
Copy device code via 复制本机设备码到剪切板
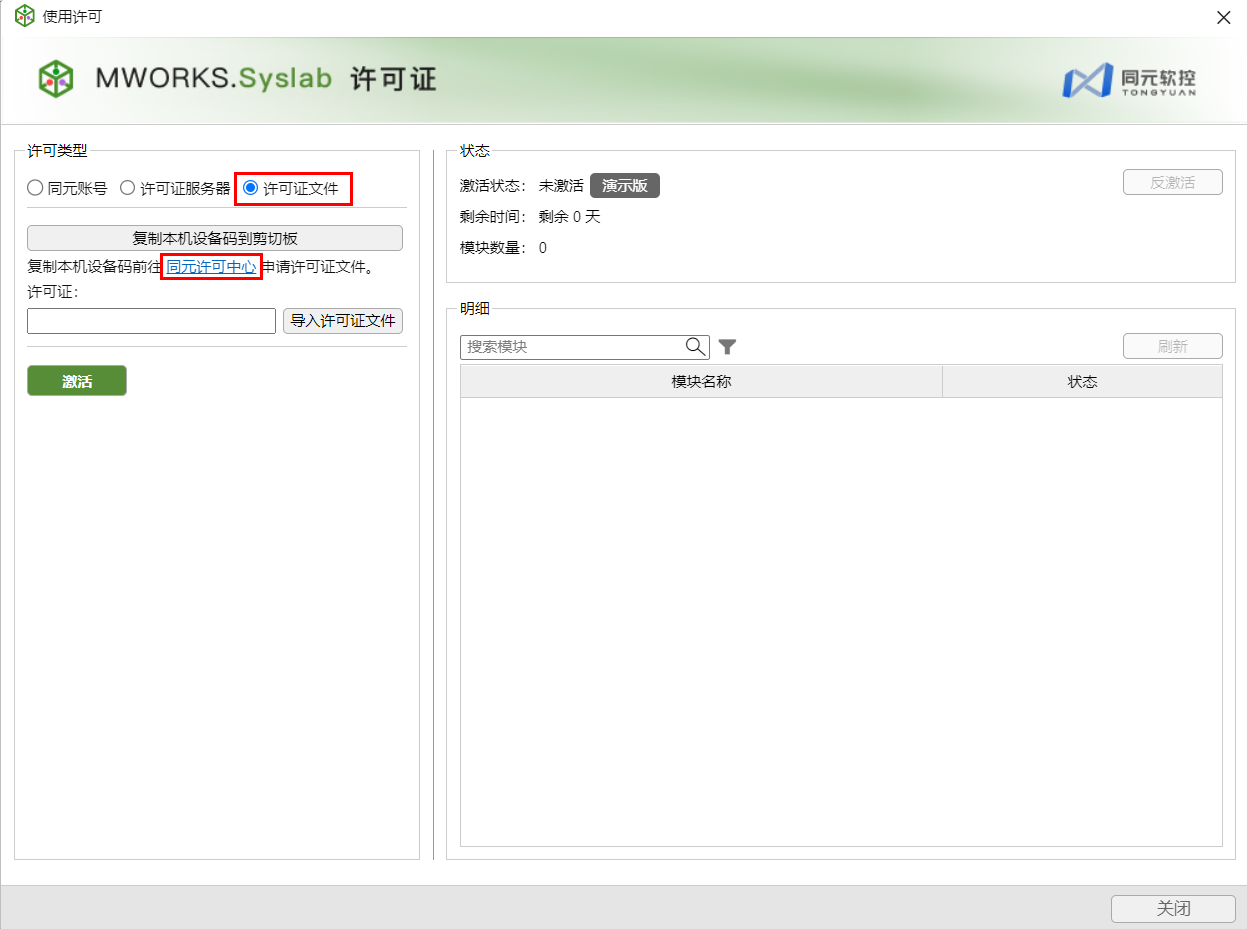215,238
